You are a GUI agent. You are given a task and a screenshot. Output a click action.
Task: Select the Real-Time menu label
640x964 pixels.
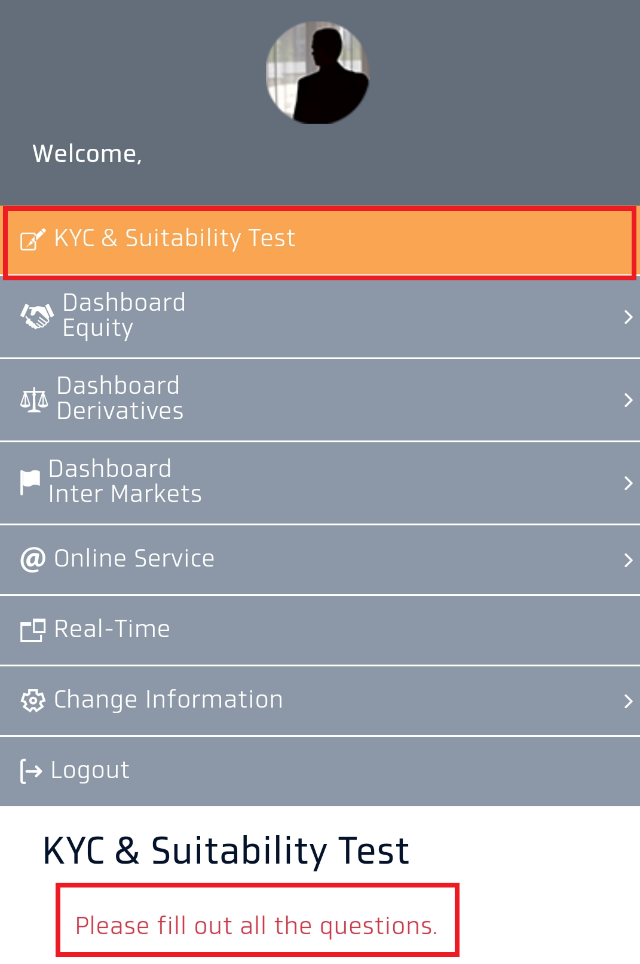click(x=112, y=629)
